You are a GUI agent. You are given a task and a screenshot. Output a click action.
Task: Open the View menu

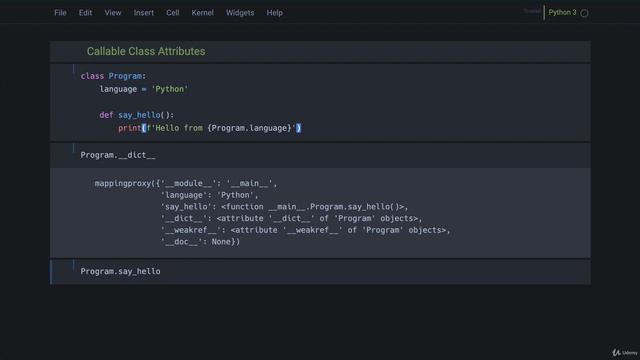tap(113, 13)
